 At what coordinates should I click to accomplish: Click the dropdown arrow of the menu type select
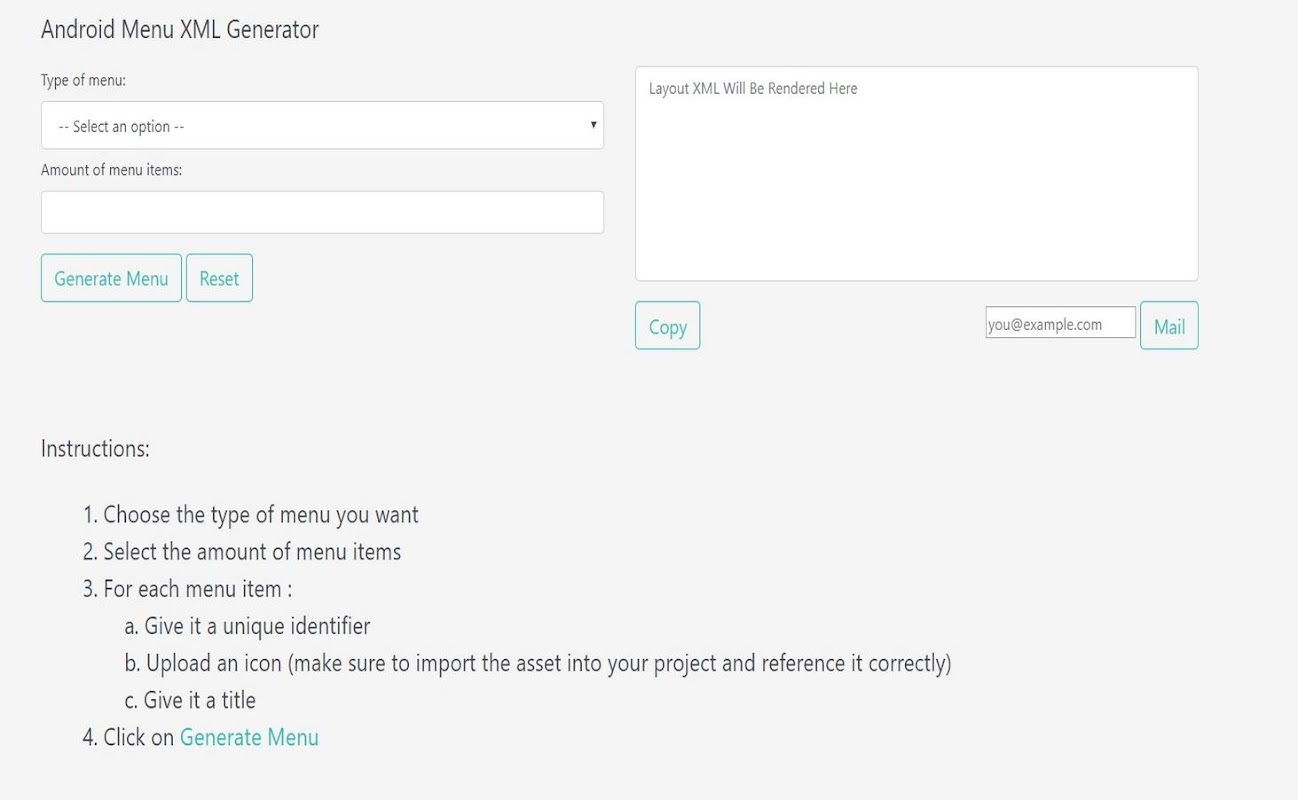593,125
